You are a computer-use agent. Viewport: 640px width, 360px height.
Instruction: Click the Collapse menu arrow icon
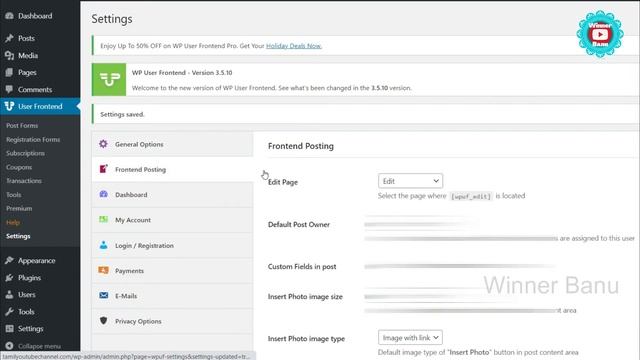point(9,346)
